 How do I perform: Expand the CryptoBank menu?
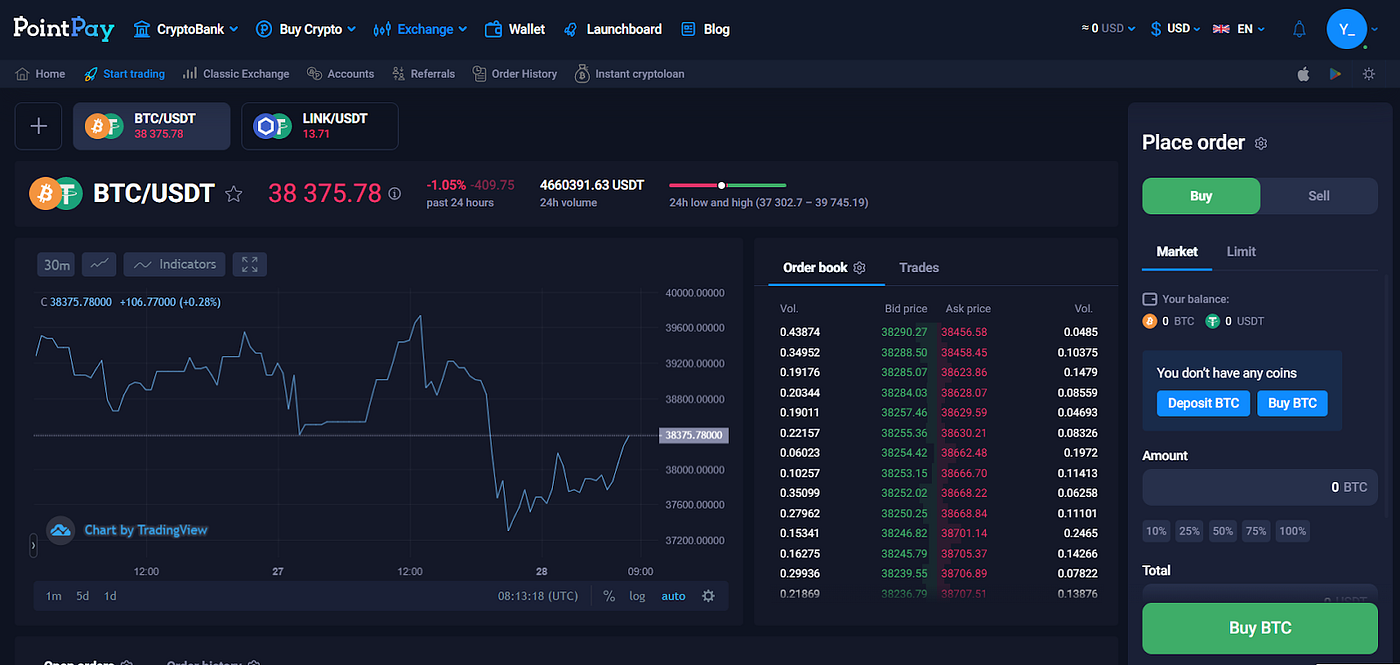186,29
